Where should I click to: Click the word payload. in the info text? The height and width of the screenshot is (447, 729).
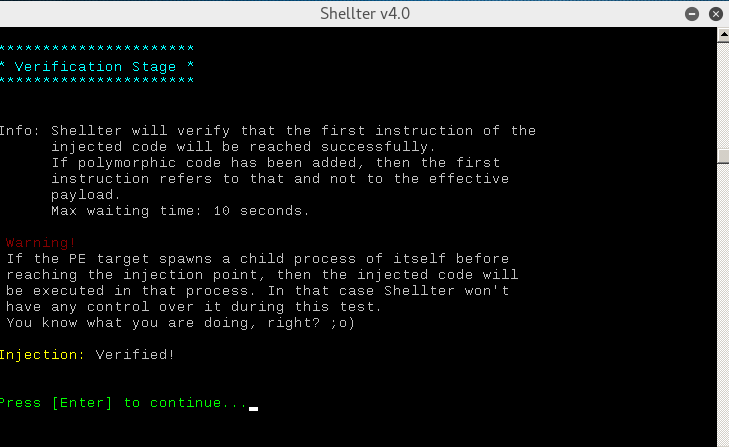(86, 195)
